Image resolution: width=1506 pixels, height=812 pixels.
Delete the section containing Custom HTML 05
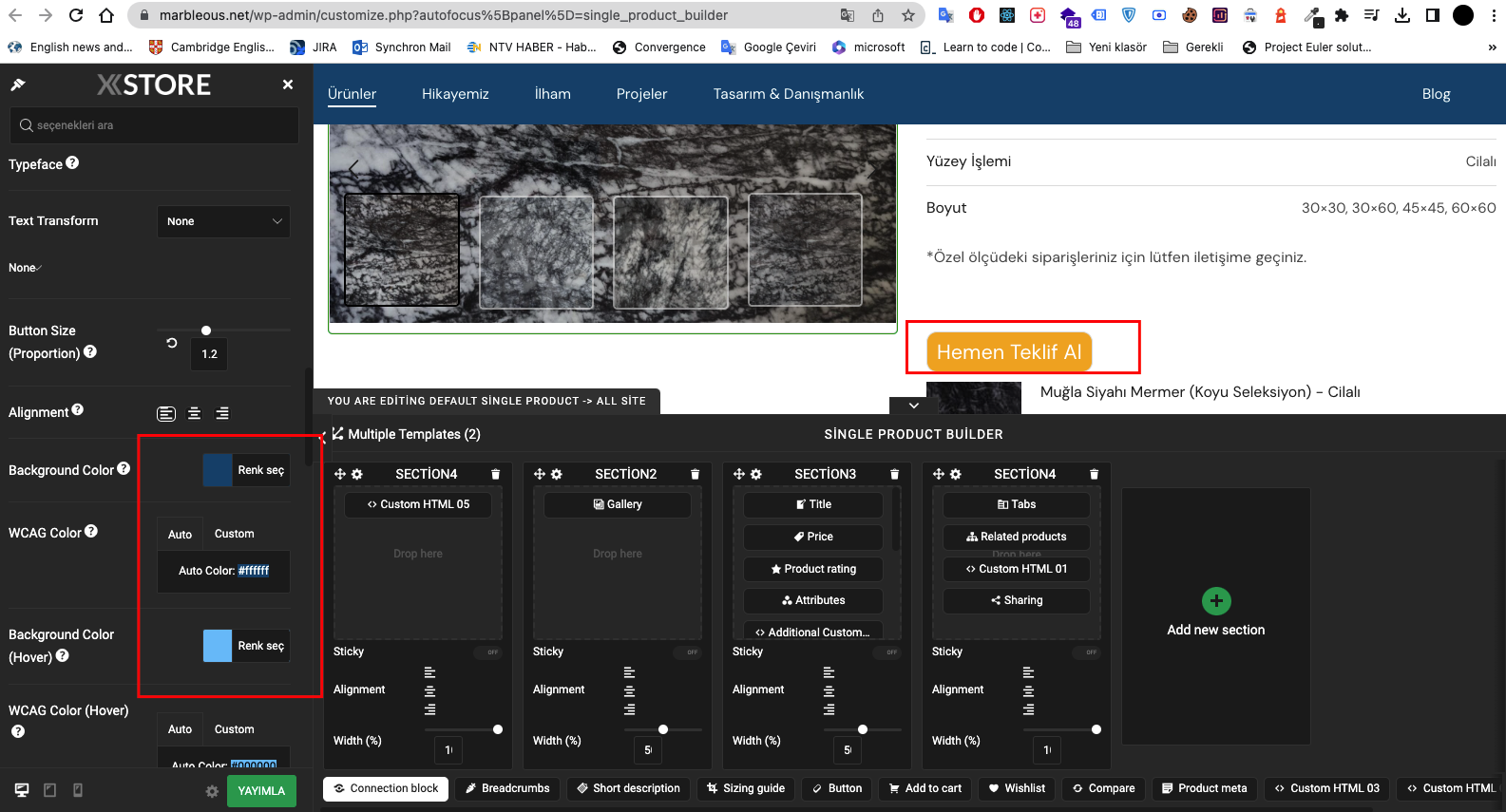495,474
